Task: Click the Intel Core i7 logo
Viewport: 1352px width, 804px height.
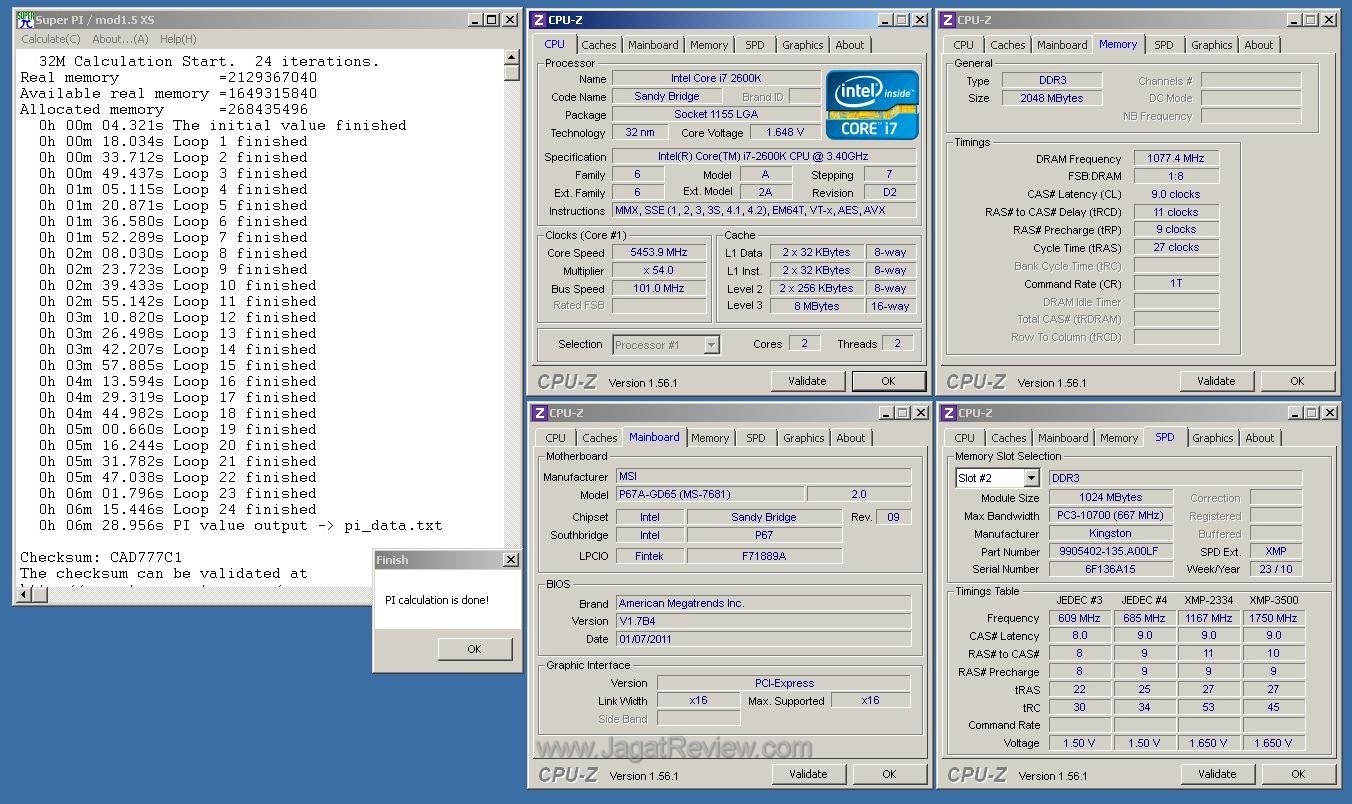Action: 872,104
